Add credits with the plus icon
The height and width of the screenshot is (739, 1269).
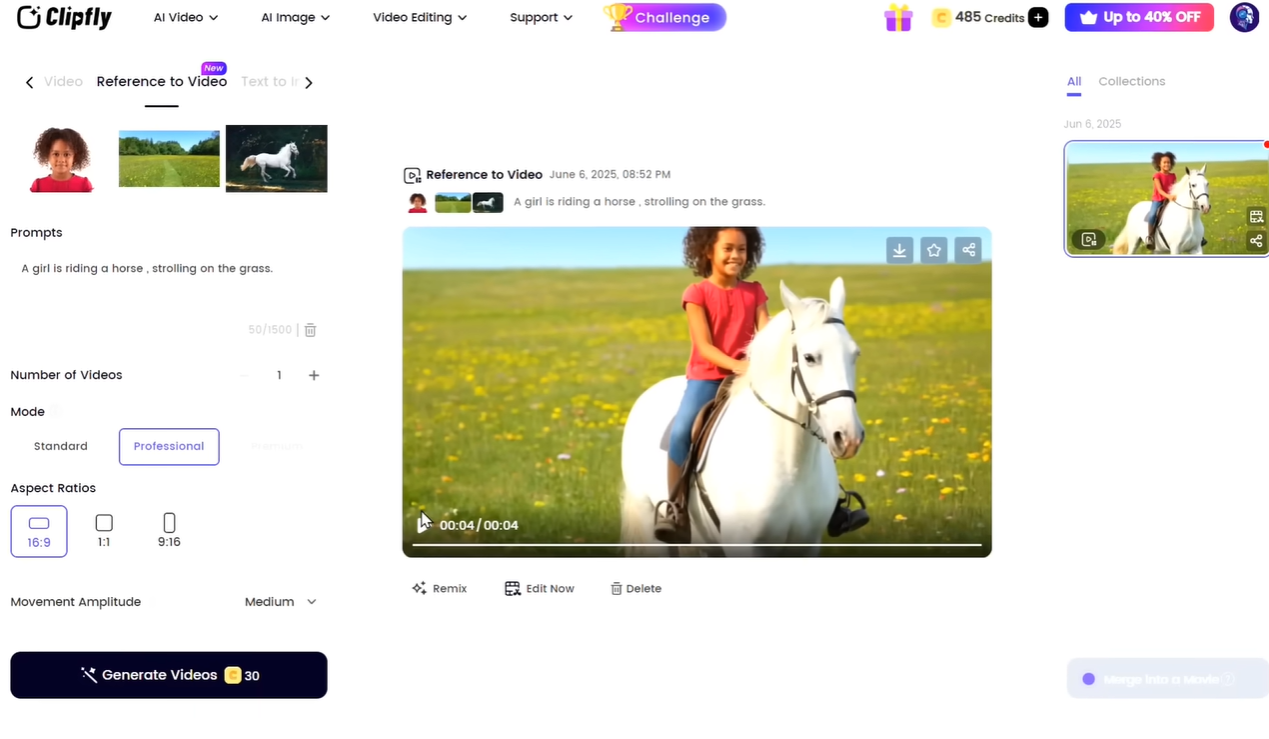[x=1038, y=18]
